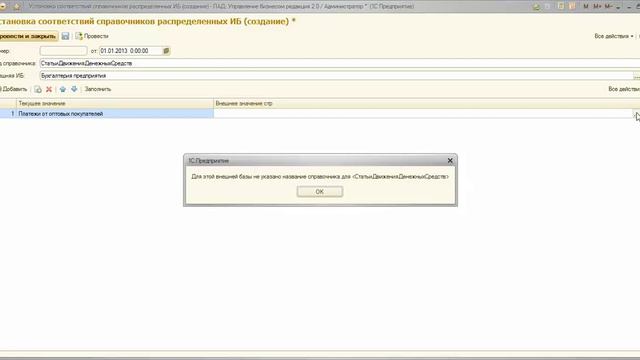Screen dimensions: 640x360
Task: Click Добавить to add a row
Action: click(x=14, y=89)
